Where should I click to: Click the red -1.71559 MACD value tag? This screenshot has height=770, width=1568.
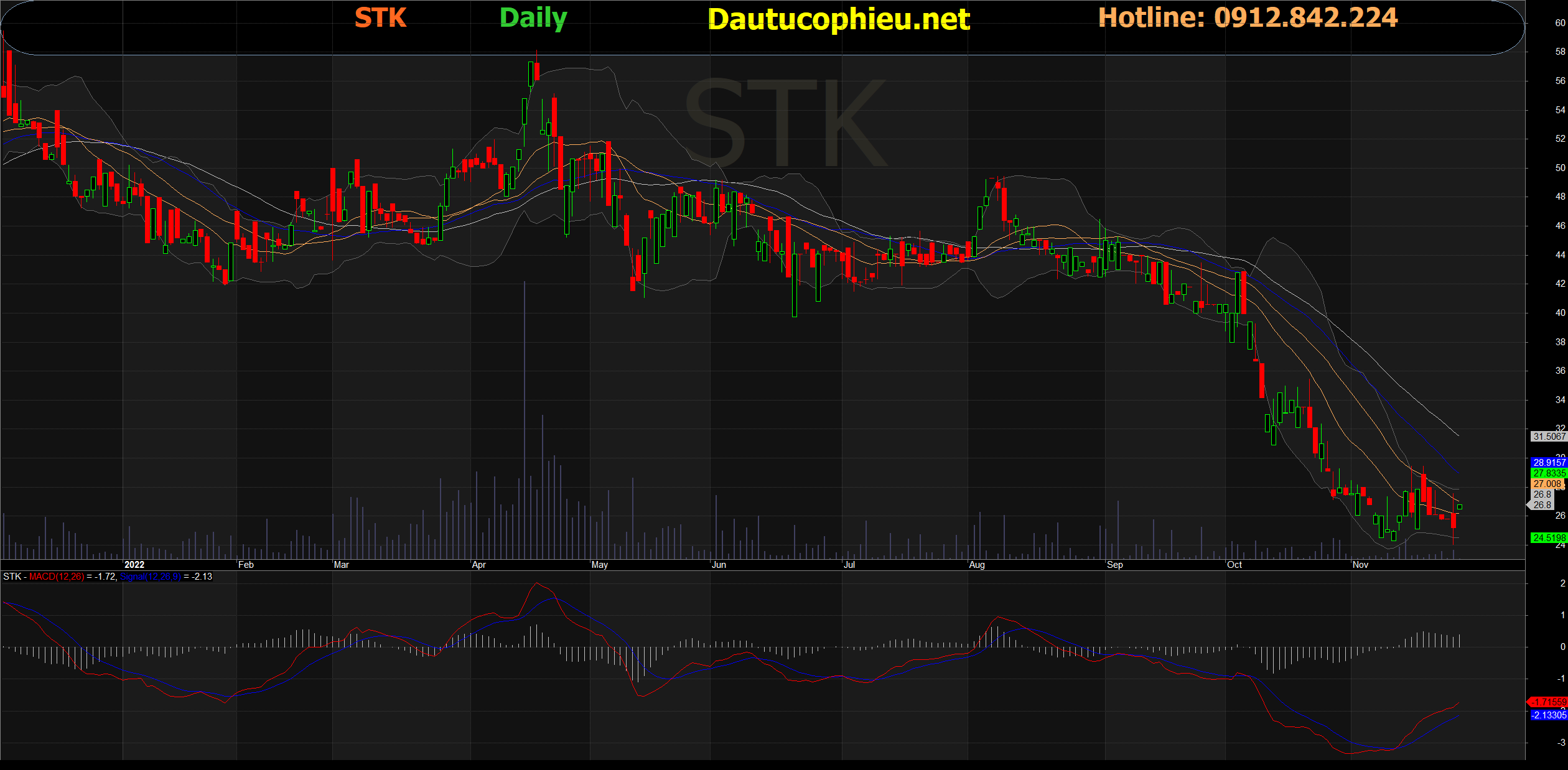click(1548, 702)
